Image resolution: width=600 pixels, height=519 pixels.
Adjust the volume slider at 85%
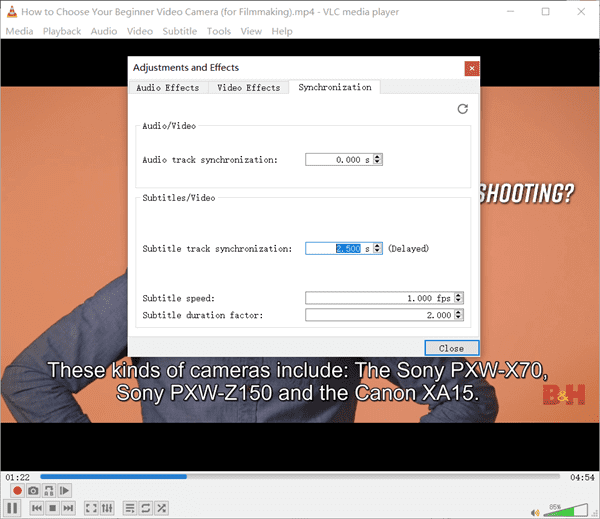tap(565, 510)
